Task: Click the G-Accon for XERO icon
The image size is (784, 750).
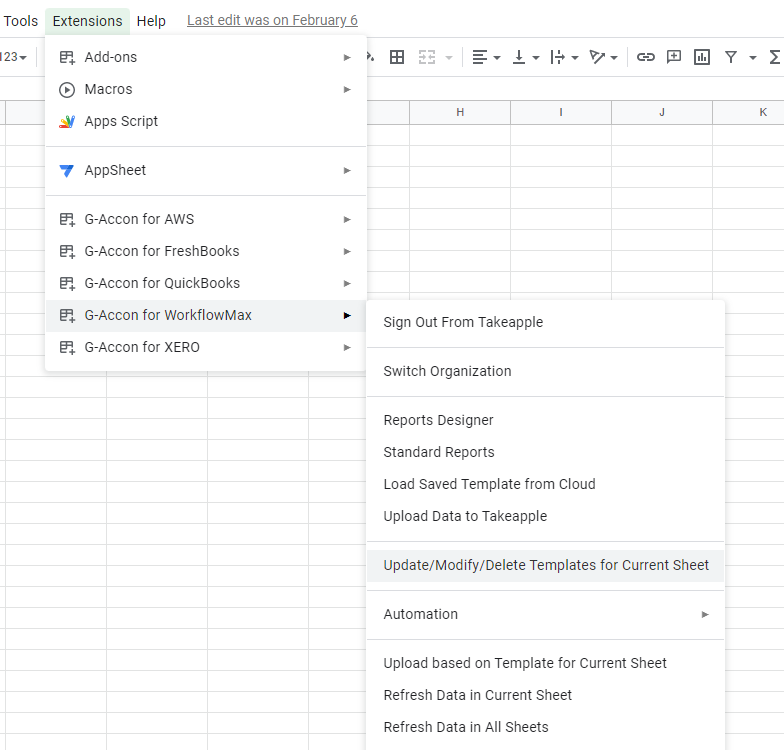Action: [67, 348]
